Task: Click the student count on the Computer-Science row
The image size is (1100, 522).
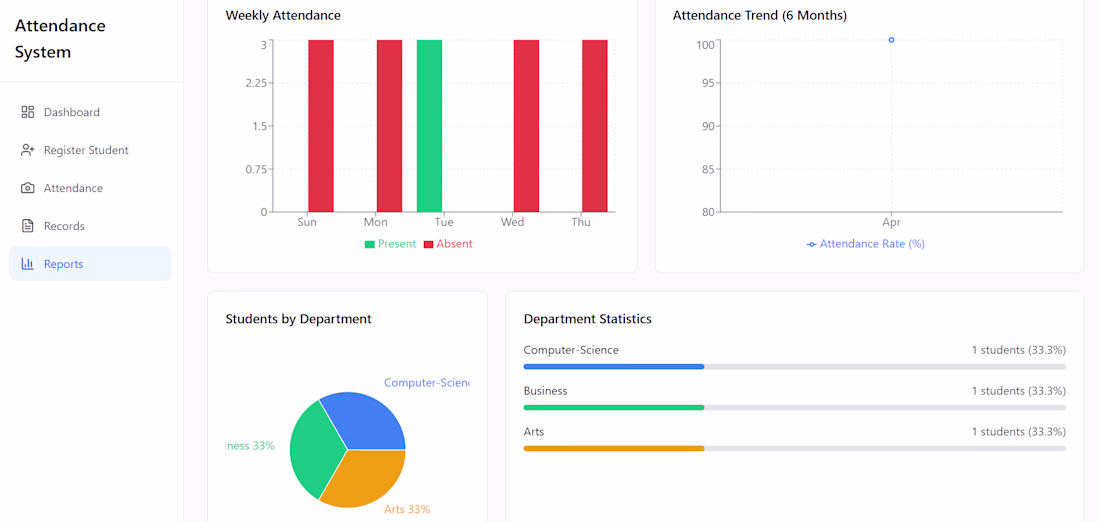Action: click(1019, 349)
